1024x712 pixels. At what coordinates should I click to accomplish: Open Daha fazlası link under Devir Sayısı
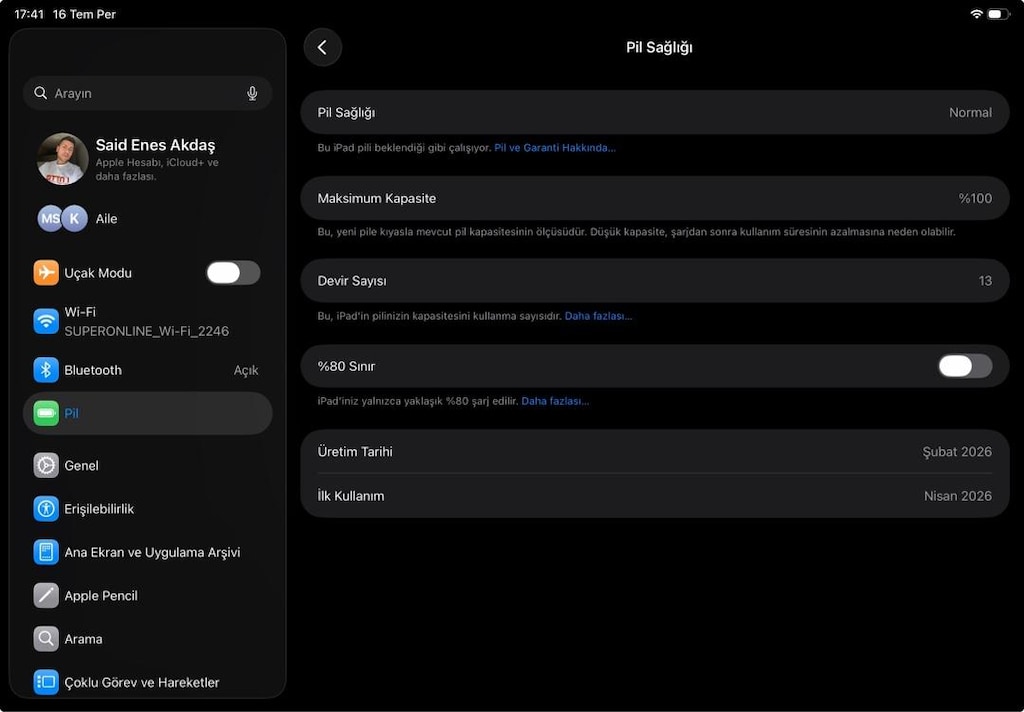click(598, 316)
